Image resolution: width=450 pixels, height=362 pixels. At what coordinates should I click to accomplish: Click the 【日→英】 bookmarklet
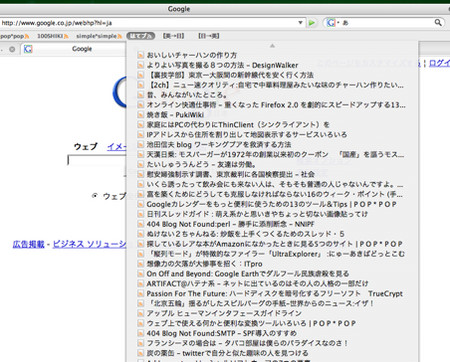click(x=209, y=36)
